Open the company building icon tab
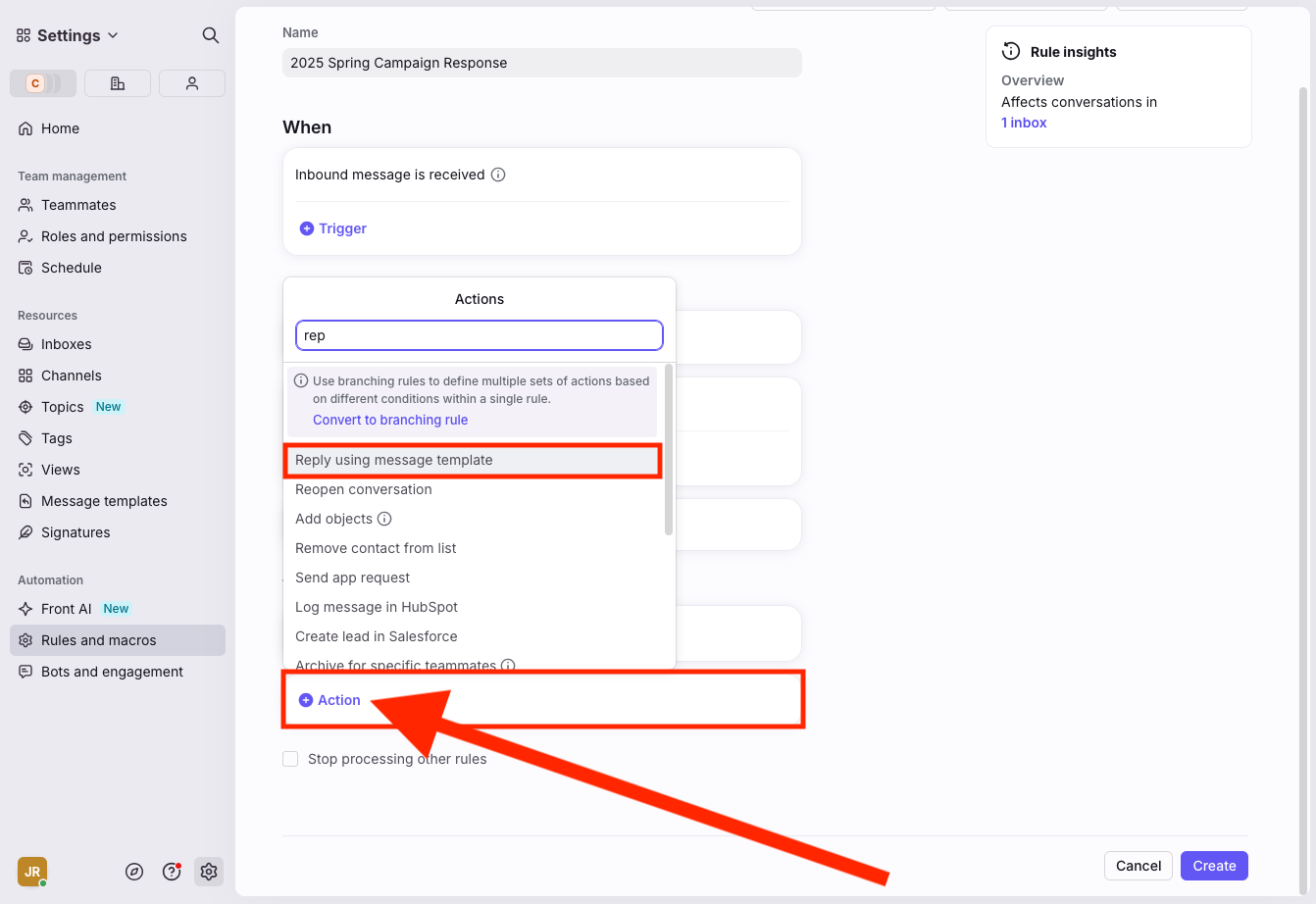 (118, 83)
